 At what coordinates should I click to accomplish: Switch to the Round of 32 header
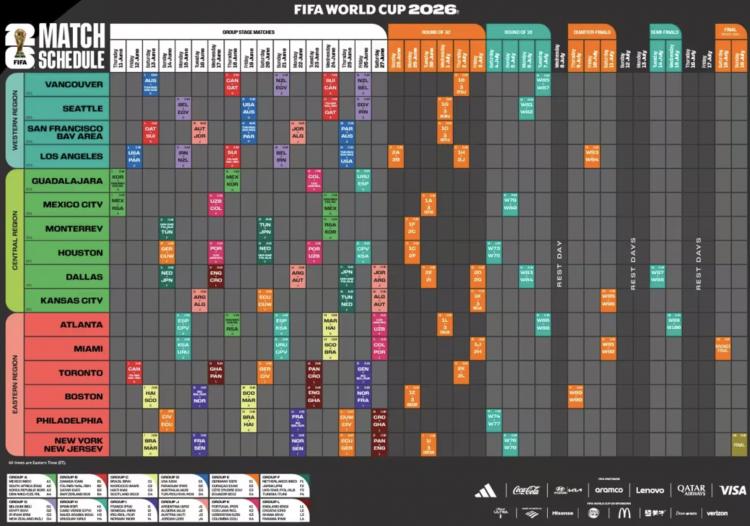pyautogui.click(x=435, y=32)
